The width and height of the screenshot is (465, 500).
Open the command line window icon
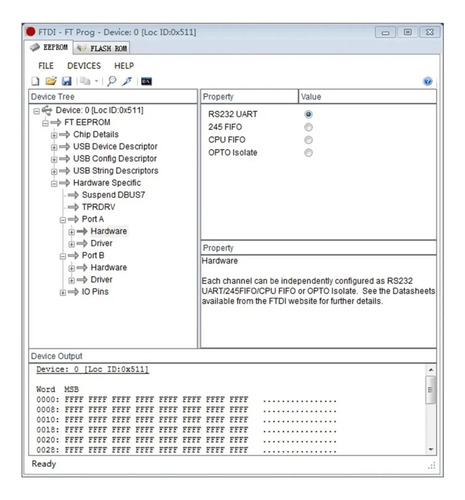click(146, 81)
